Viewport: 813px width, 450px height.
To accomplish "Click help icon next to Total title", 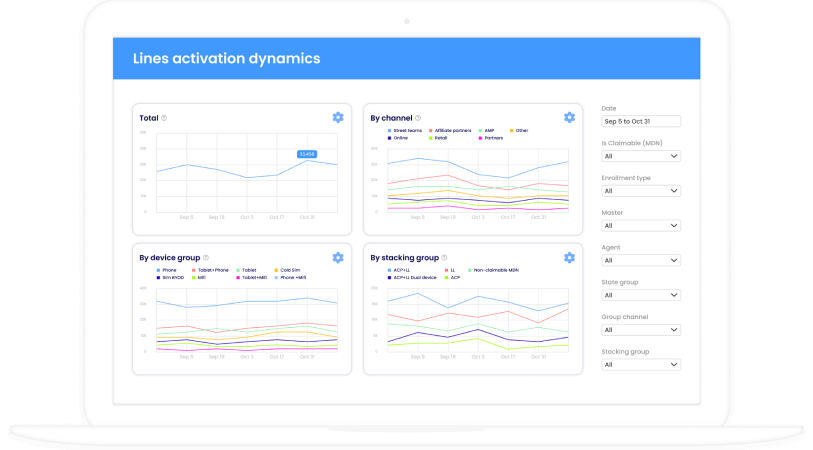I will pos(165,118).
